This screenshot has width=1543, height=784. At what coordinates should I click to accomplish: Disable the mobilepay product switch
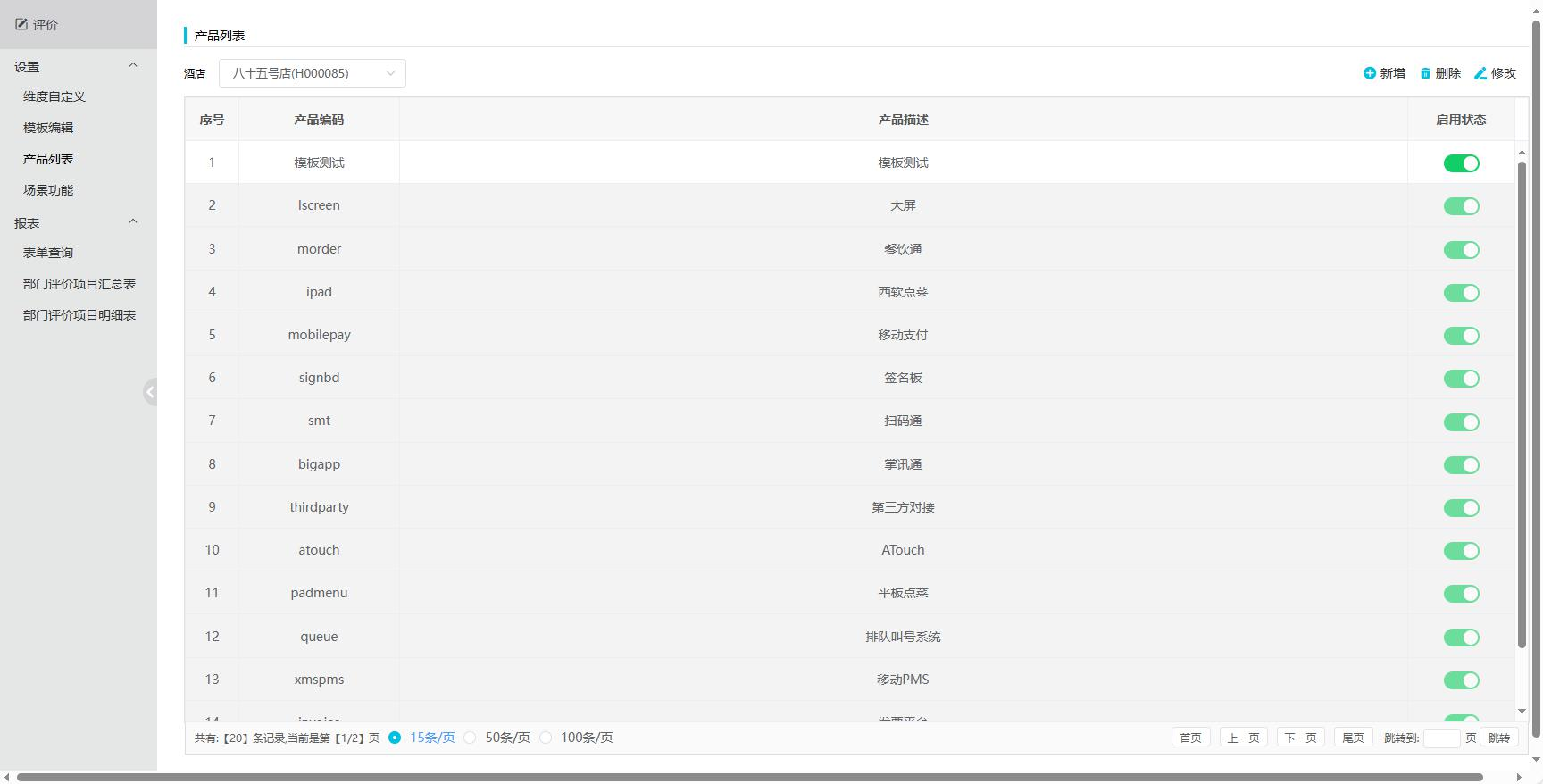point(1461,336)
